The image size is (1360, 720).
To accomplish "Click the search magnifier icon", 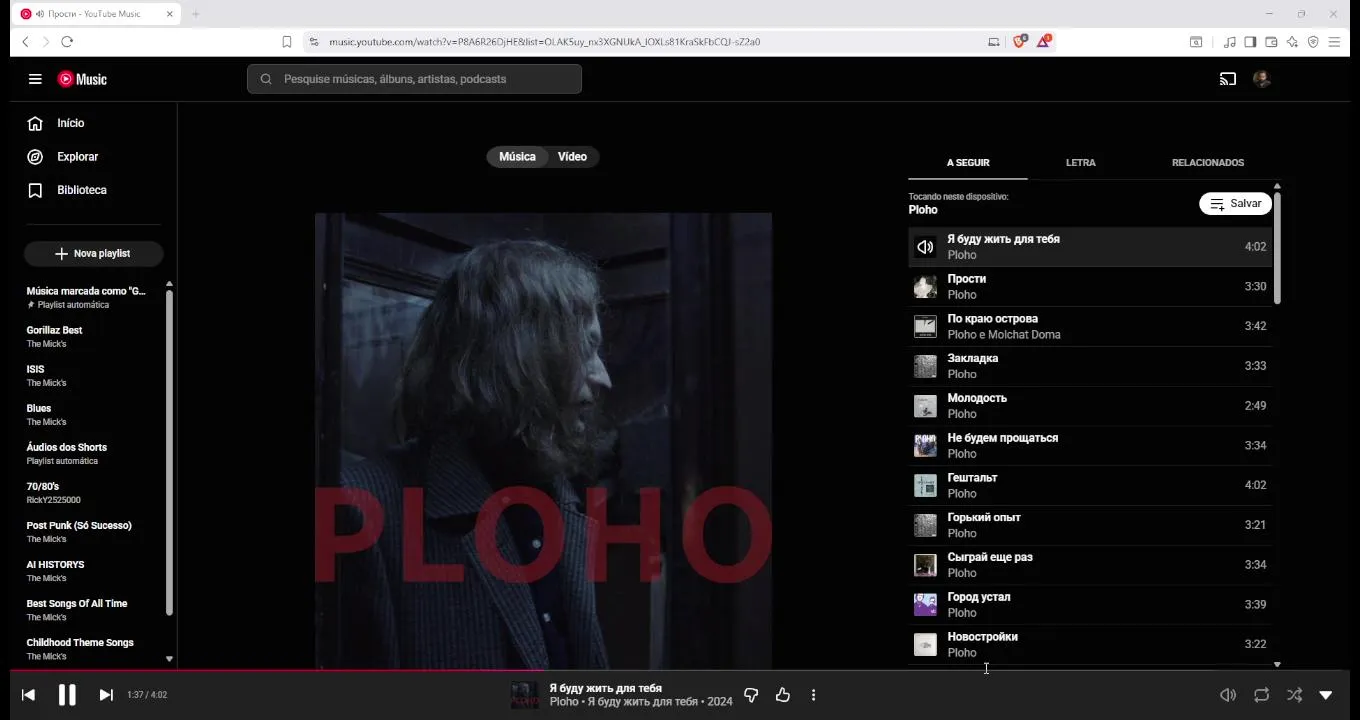I will click(x=266, y=79).
